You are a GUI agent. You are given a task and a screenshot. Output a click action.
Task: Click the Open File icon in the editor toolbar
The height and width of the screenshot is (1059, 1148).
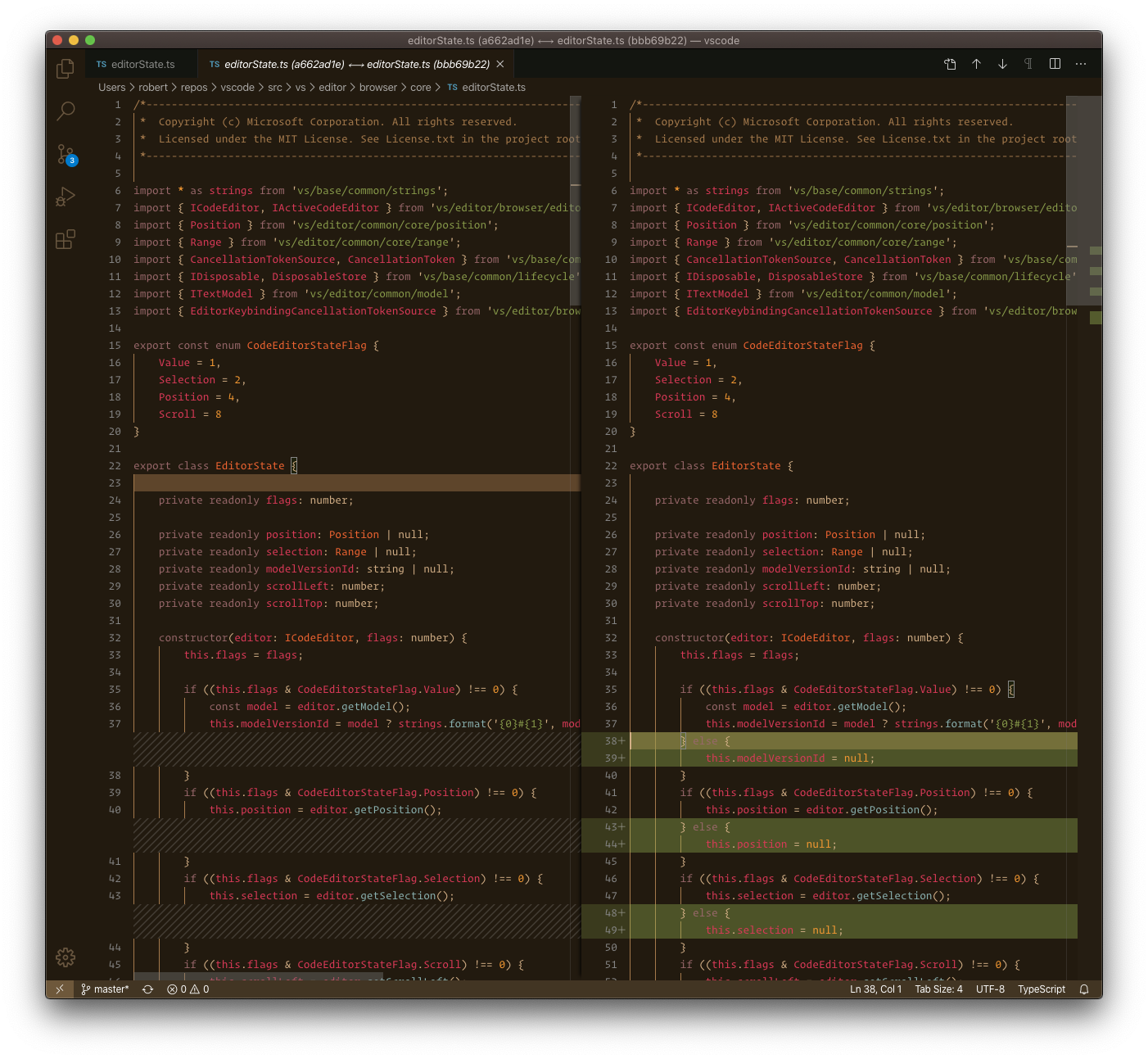(x=950, y=64)
